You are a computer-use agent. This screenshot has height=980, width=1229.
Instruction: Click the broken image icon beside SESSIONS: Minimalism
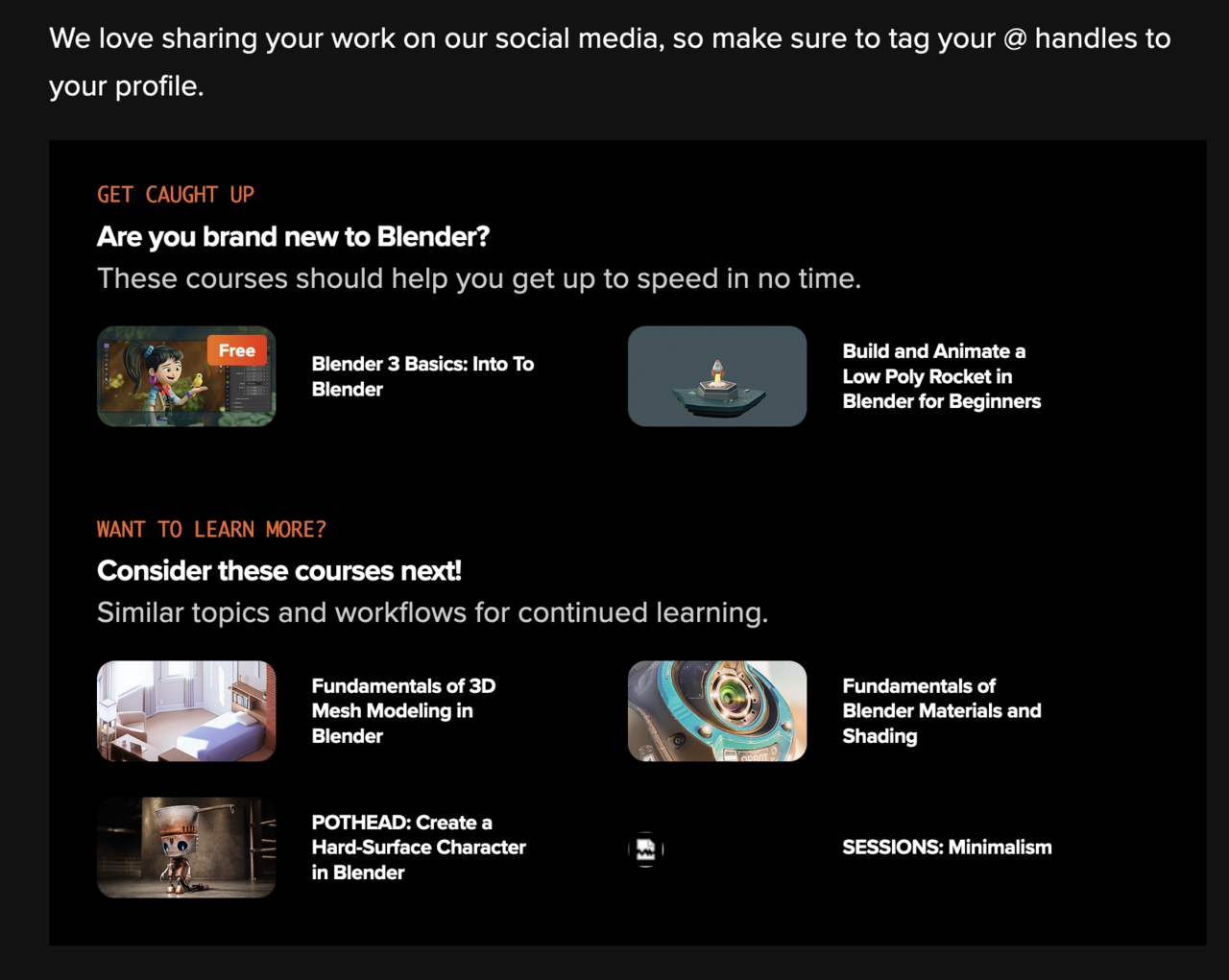point(646,849)
